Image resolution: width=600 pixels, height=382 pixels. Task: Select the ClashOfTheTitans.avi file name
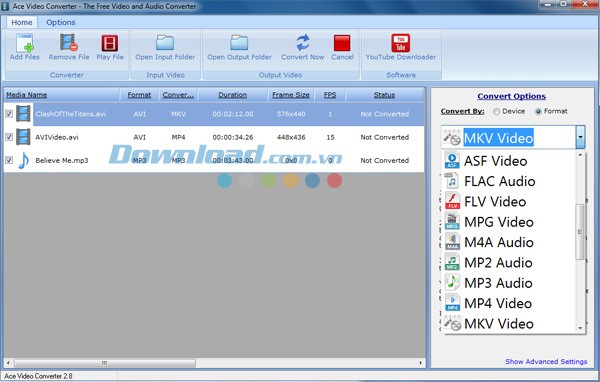pyautogui.click(x=70, y=114)
